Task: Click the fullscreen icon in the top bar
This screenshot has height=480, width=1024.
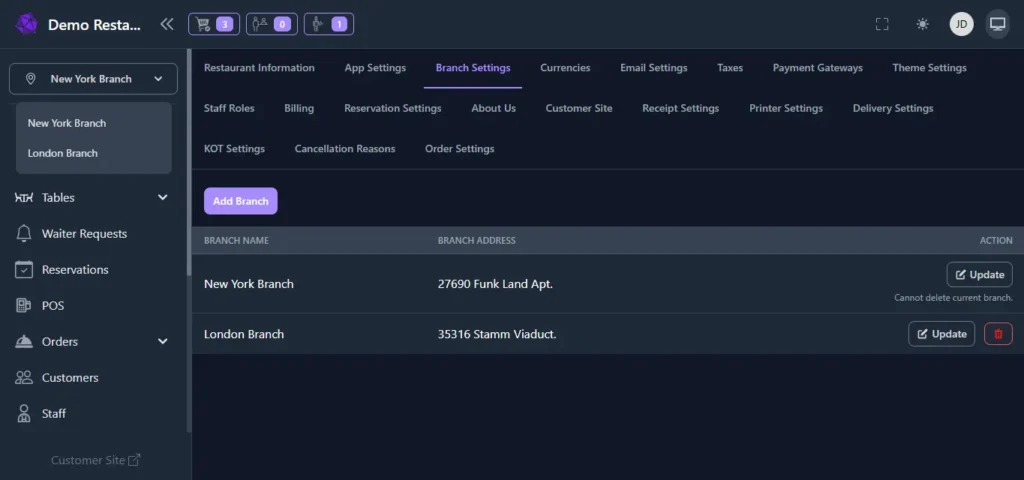Action: point(882,24)
